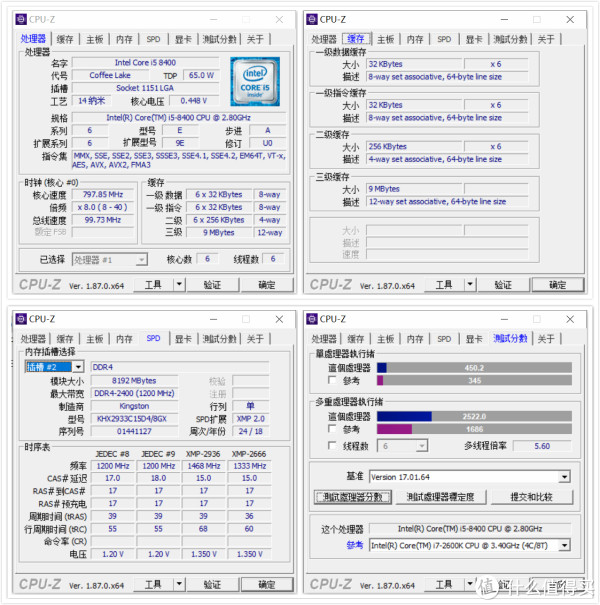Image resolution: width=600 pixels, height=605 pixels.
Task: Click the CPU-Z app icon in the benchmark window title bar
Action: [x=312, y=319]
